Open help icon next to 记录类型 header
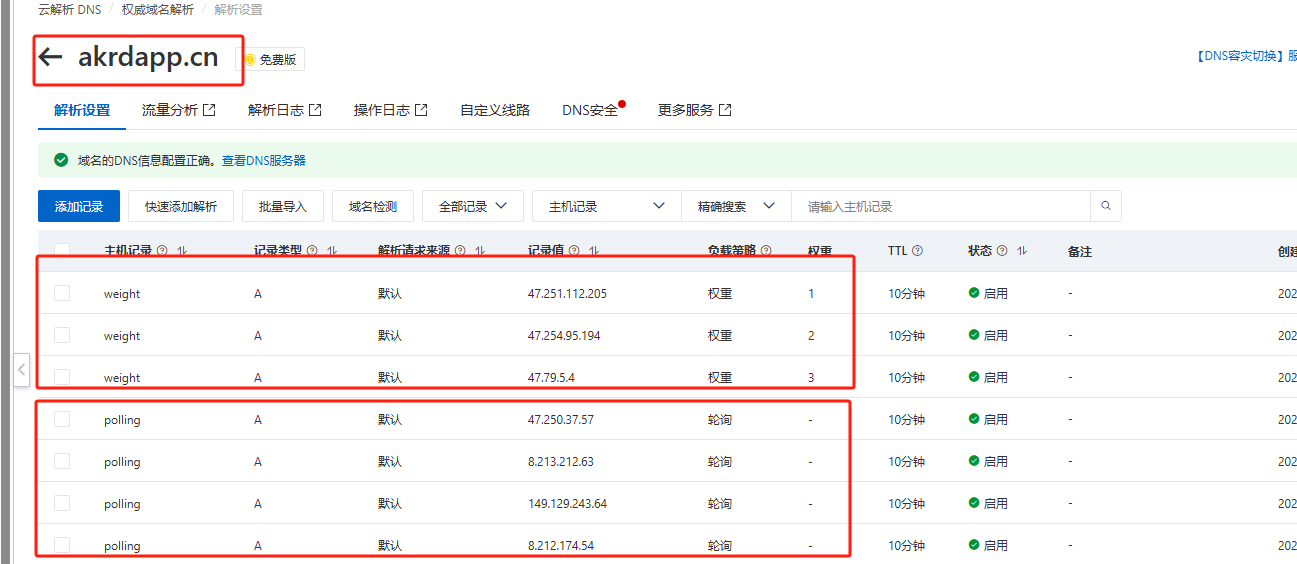 click(x=312, y=251)
